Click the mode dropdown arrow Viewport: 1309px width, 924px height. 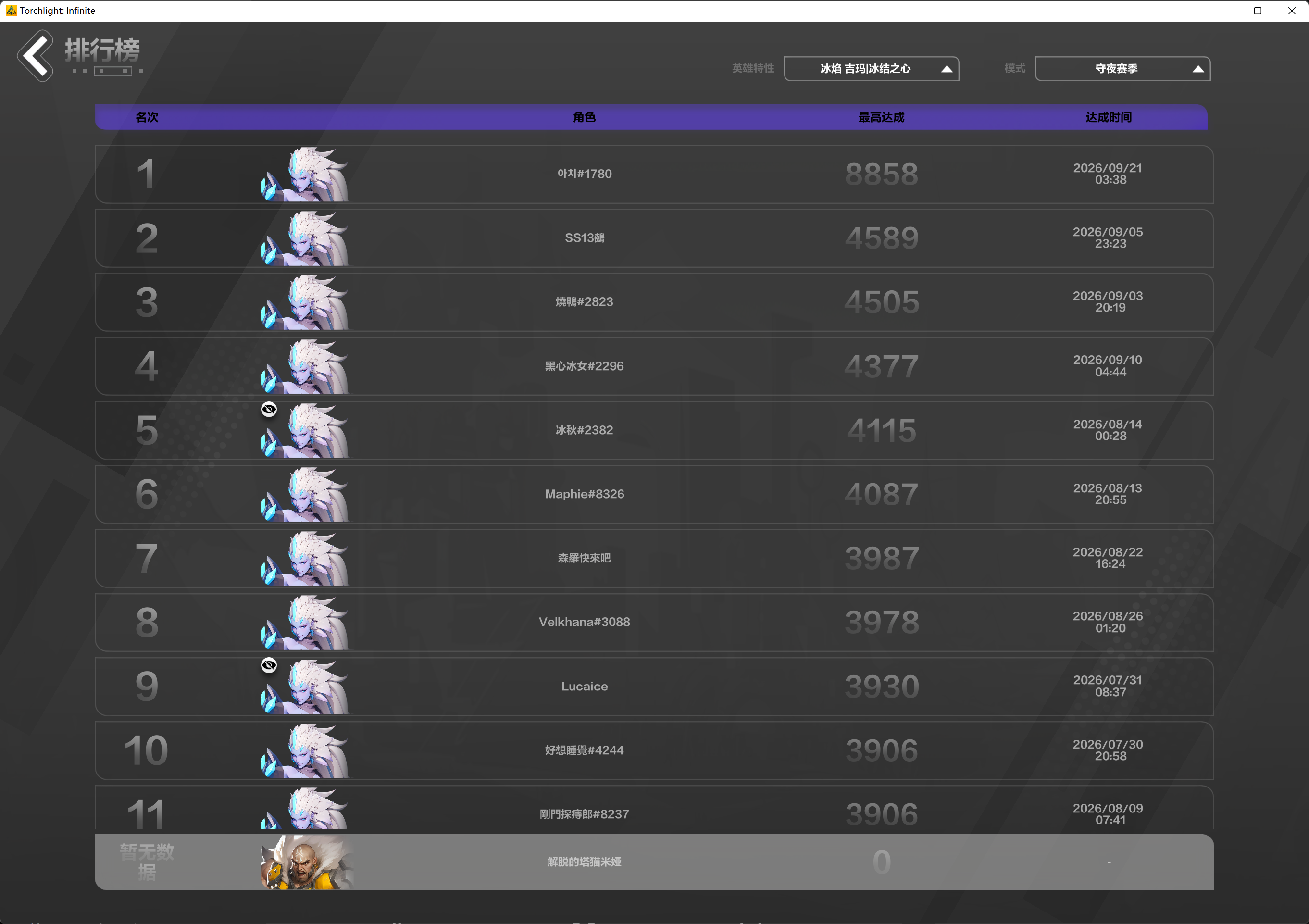click(1198, 69)
